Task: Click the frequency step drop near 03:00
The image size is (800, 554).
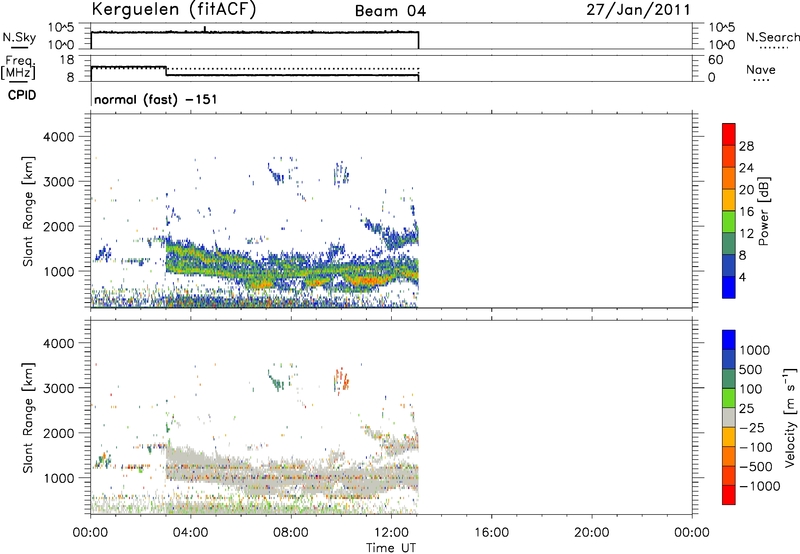Action: (x=166, y=71)
